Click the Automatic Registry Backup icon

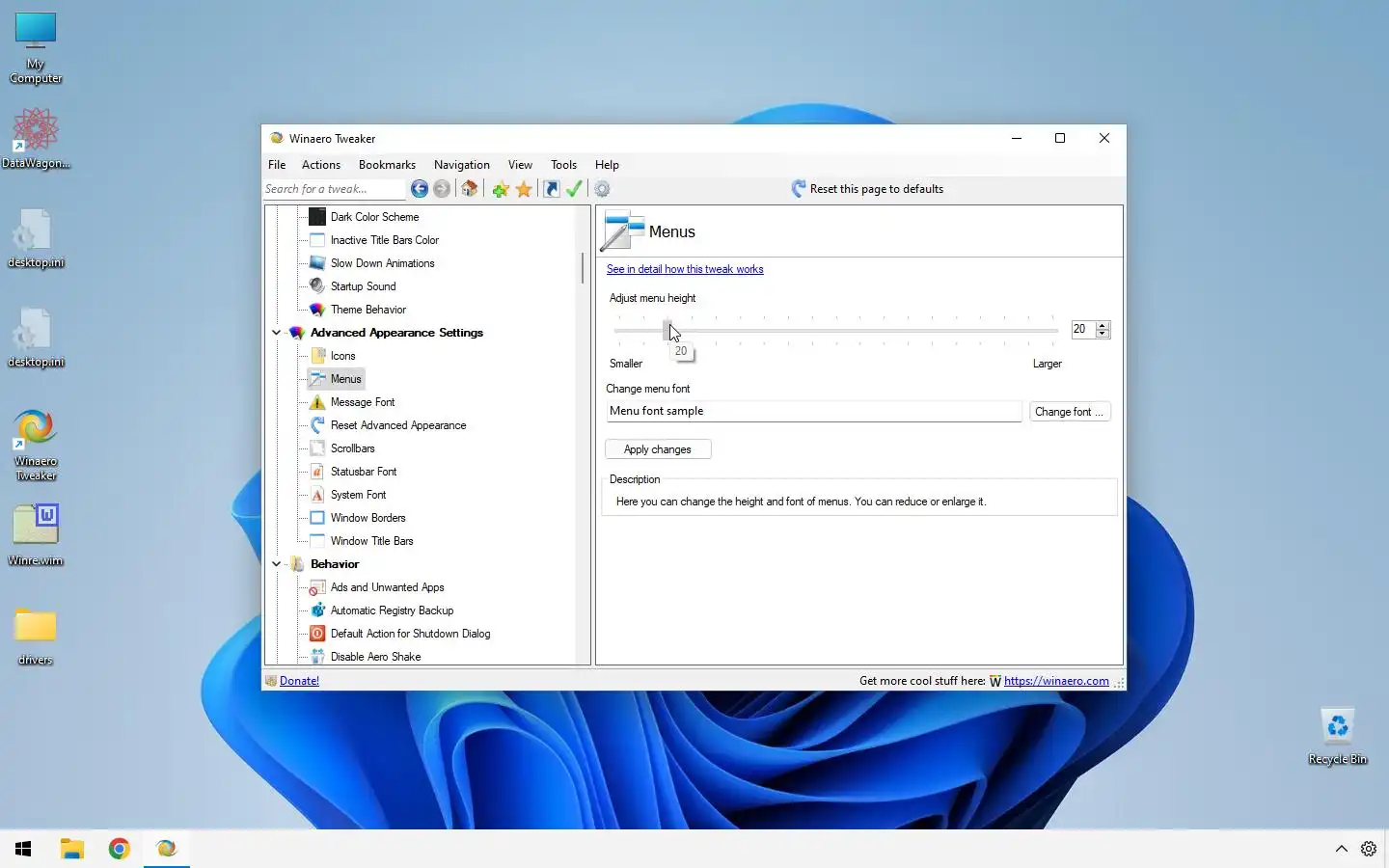pyautogui.click(x=317, y=610)
